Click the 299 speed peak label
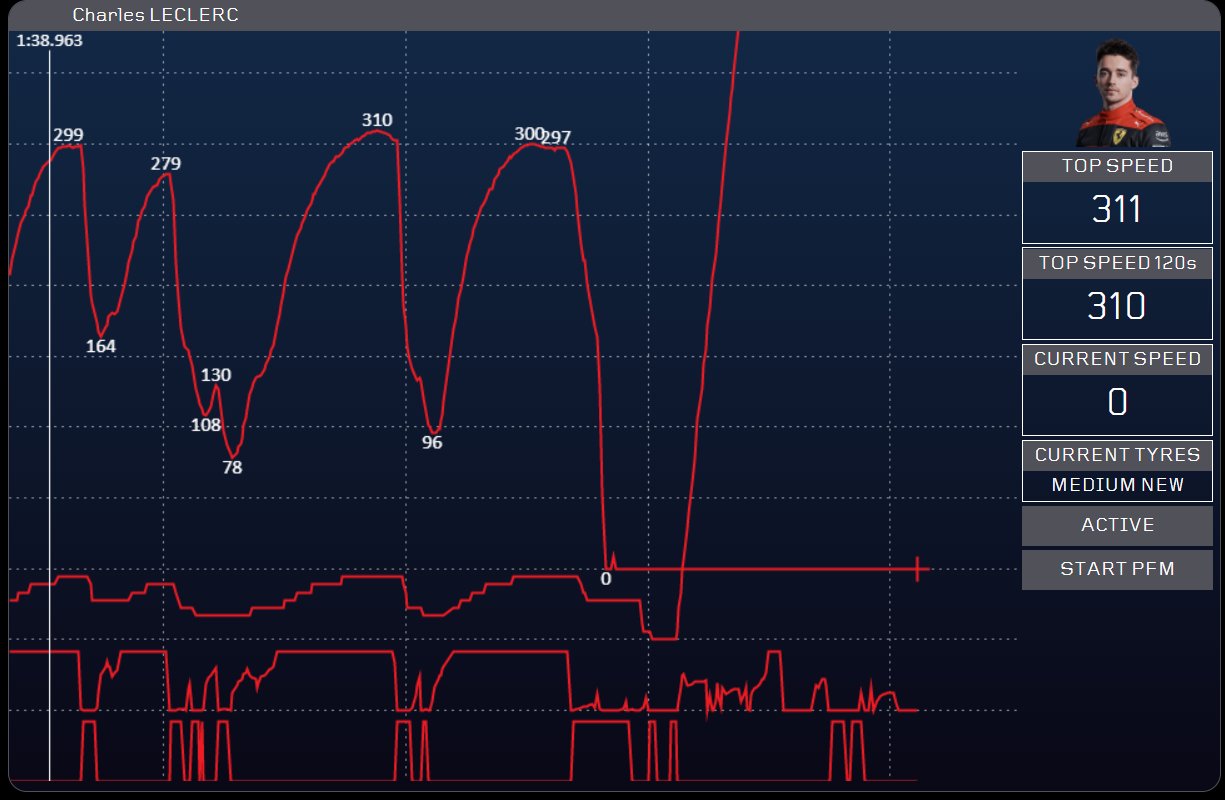 pos(68,135)
